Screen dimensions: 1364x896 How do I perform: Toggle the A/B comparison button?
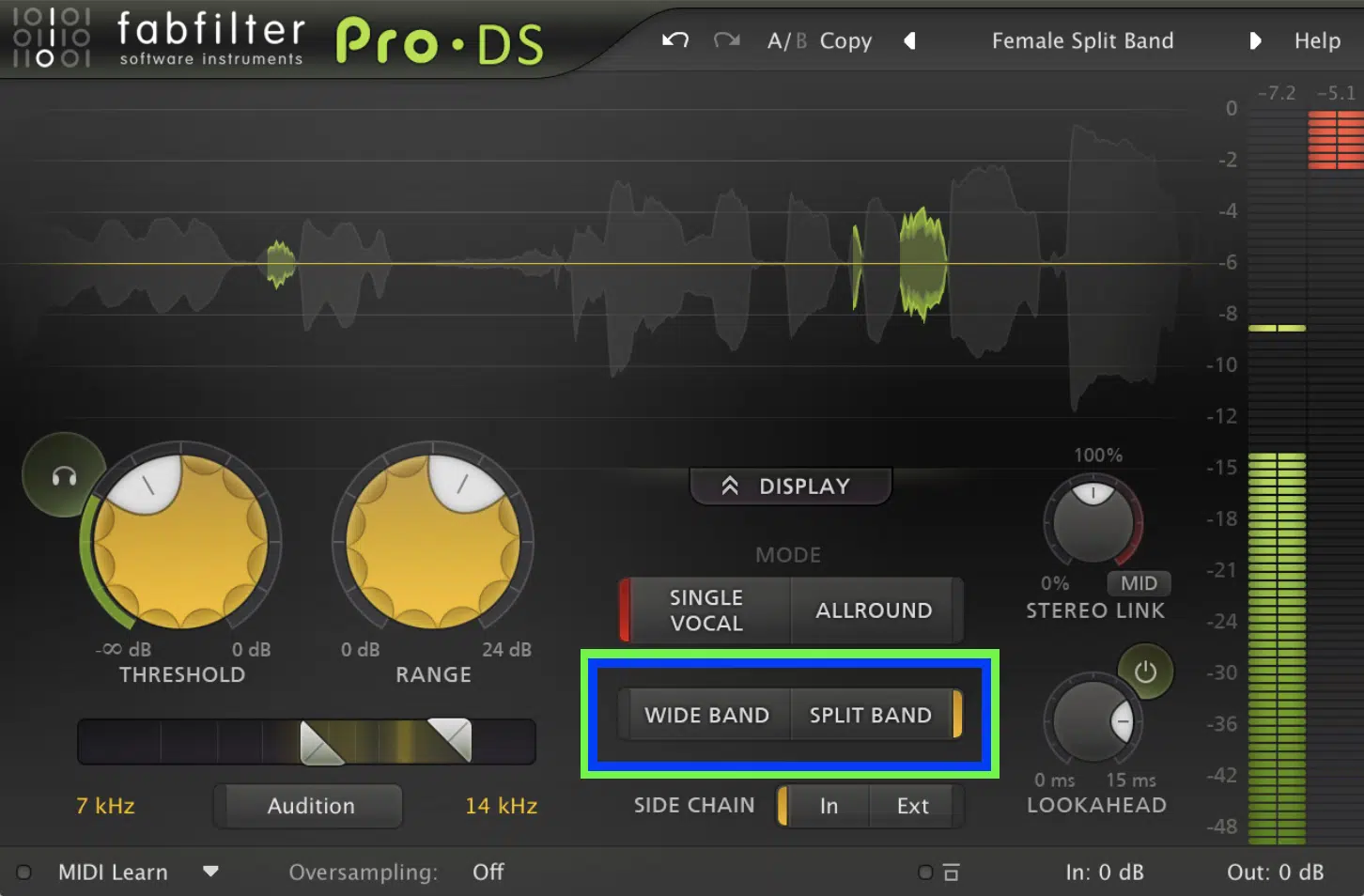point(786,41)
